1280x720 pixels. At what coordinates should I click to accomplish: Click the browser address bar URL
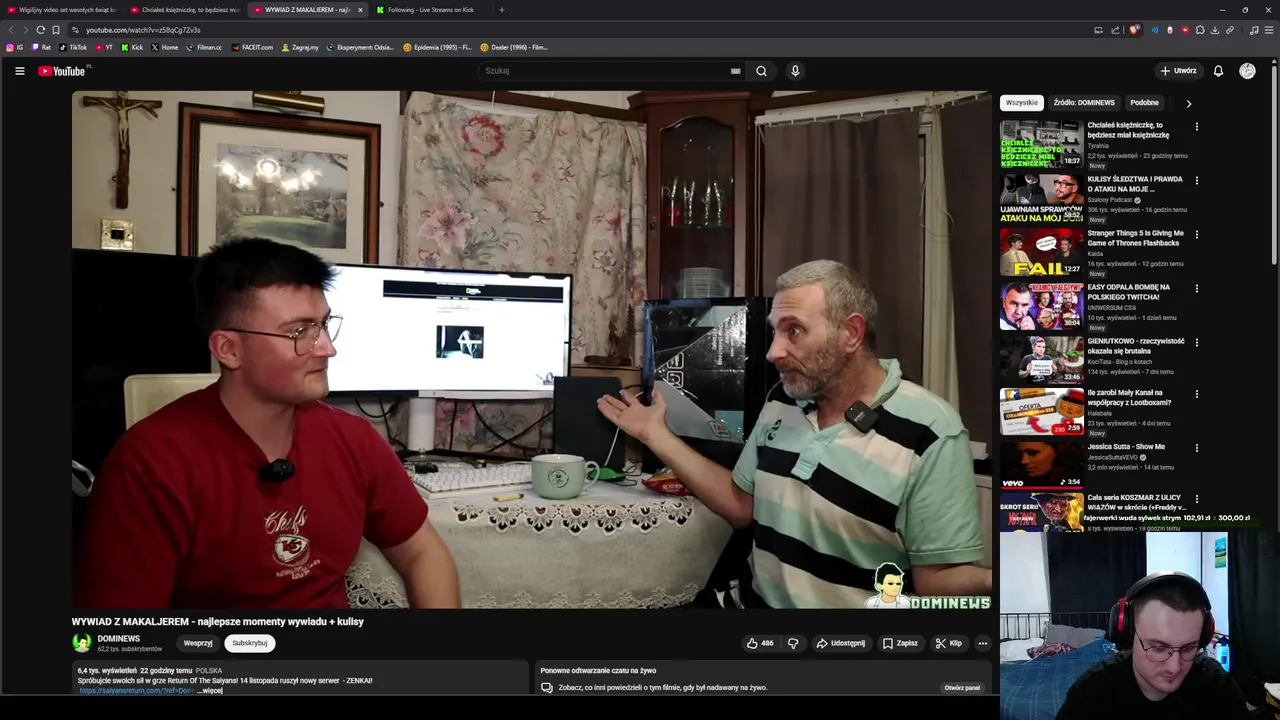point(143,30)
